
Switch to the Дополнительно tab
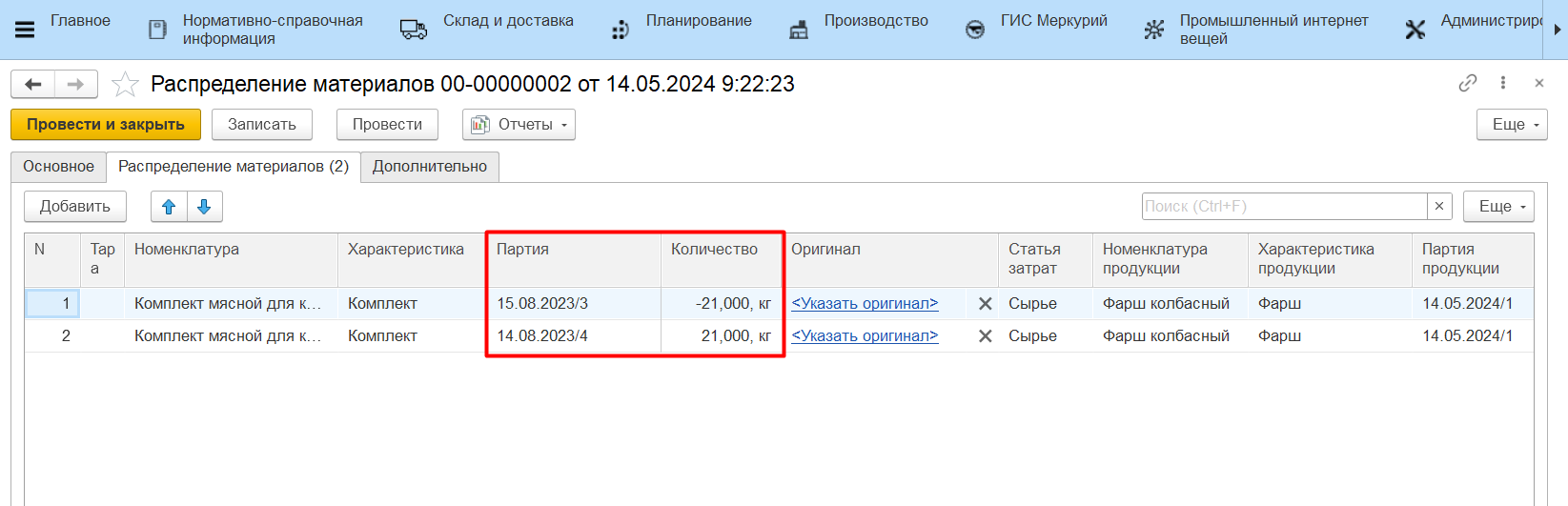pos(429,167)
